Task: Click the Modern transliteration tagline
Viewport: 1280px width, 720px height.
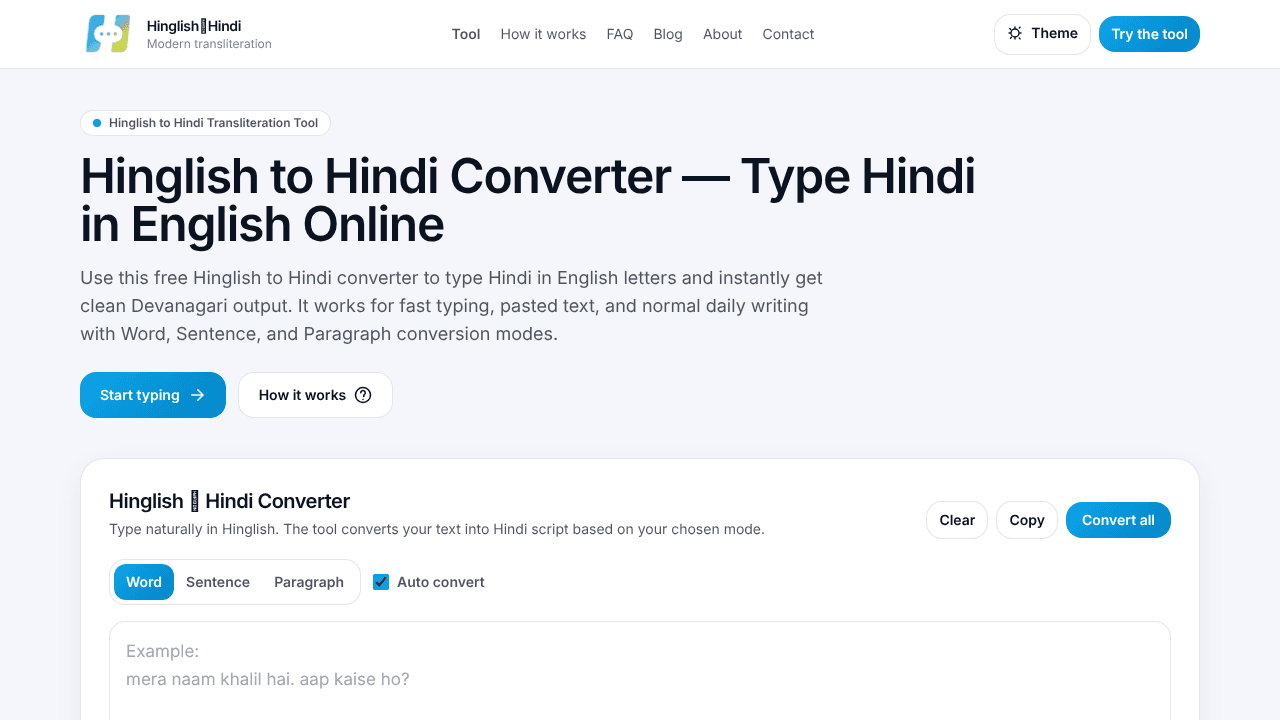Action: coord(209,44)
